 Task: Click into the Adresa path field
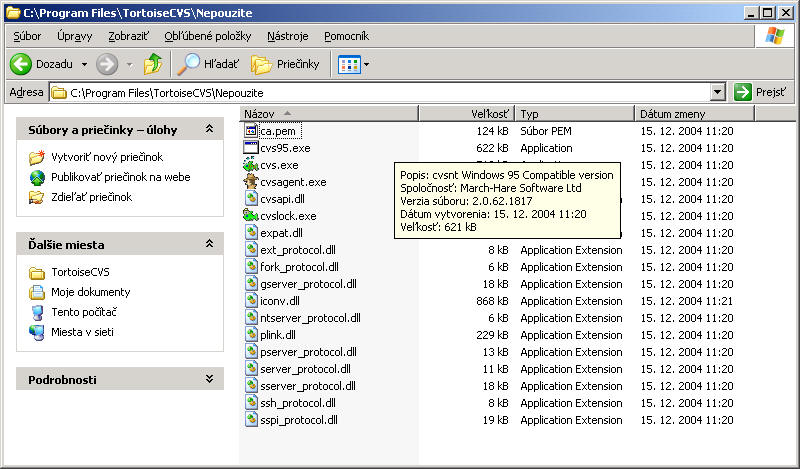tap(380, 92)
